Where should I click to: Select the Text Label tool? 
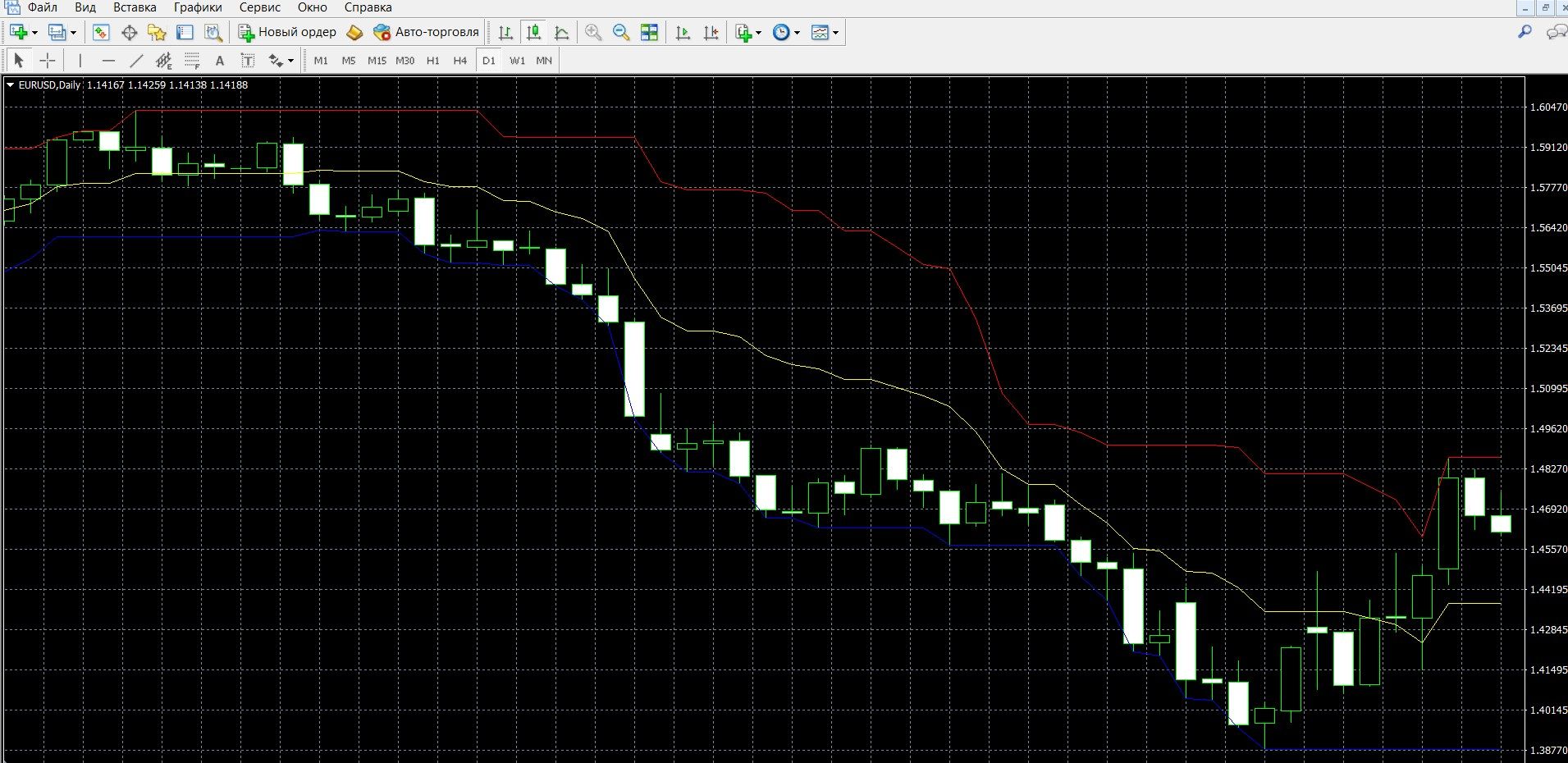(x=248, y=61)
